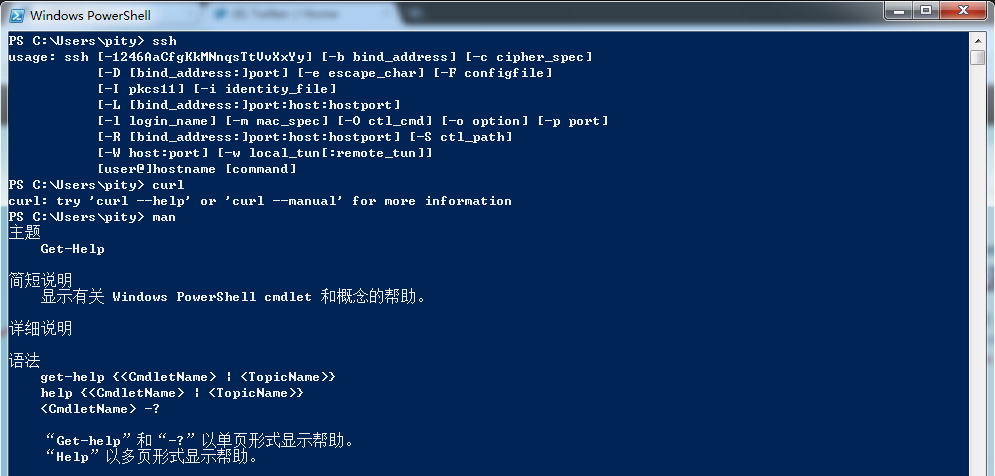This screenshot has height=476, width=995.
Task: Click the 'man' command at the prompt
Action: pos(164,217)
